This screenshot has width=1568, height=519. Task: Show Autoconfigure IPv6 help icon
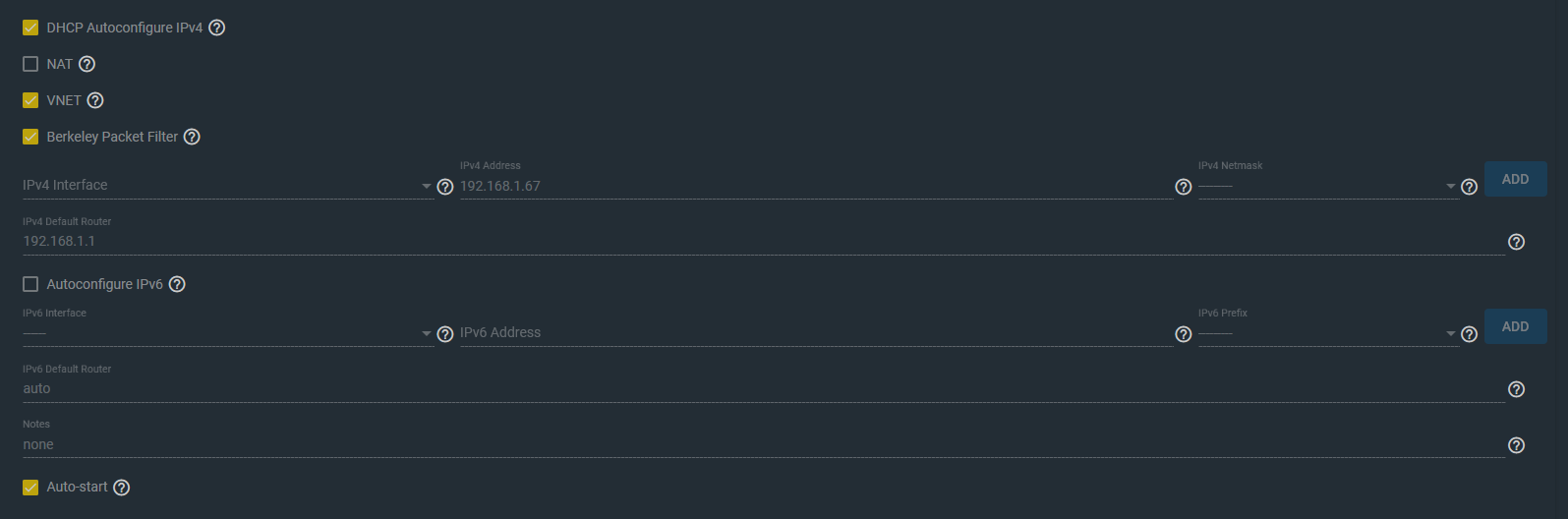tap(177, 284)
